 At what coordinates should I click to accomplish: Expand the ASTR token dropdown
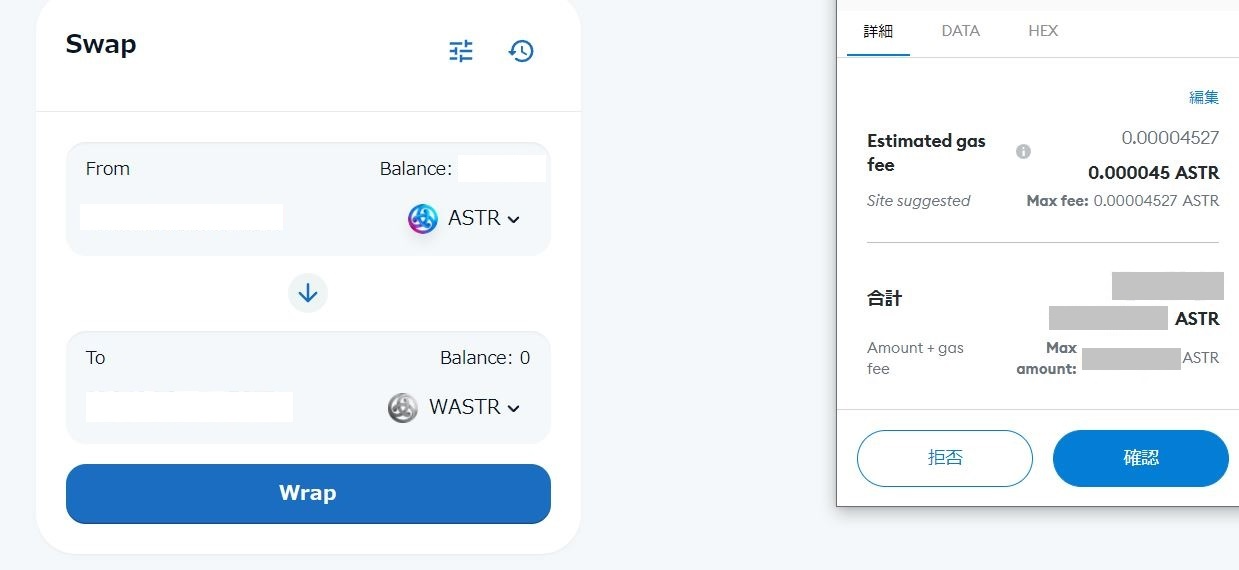pos(465,218)
